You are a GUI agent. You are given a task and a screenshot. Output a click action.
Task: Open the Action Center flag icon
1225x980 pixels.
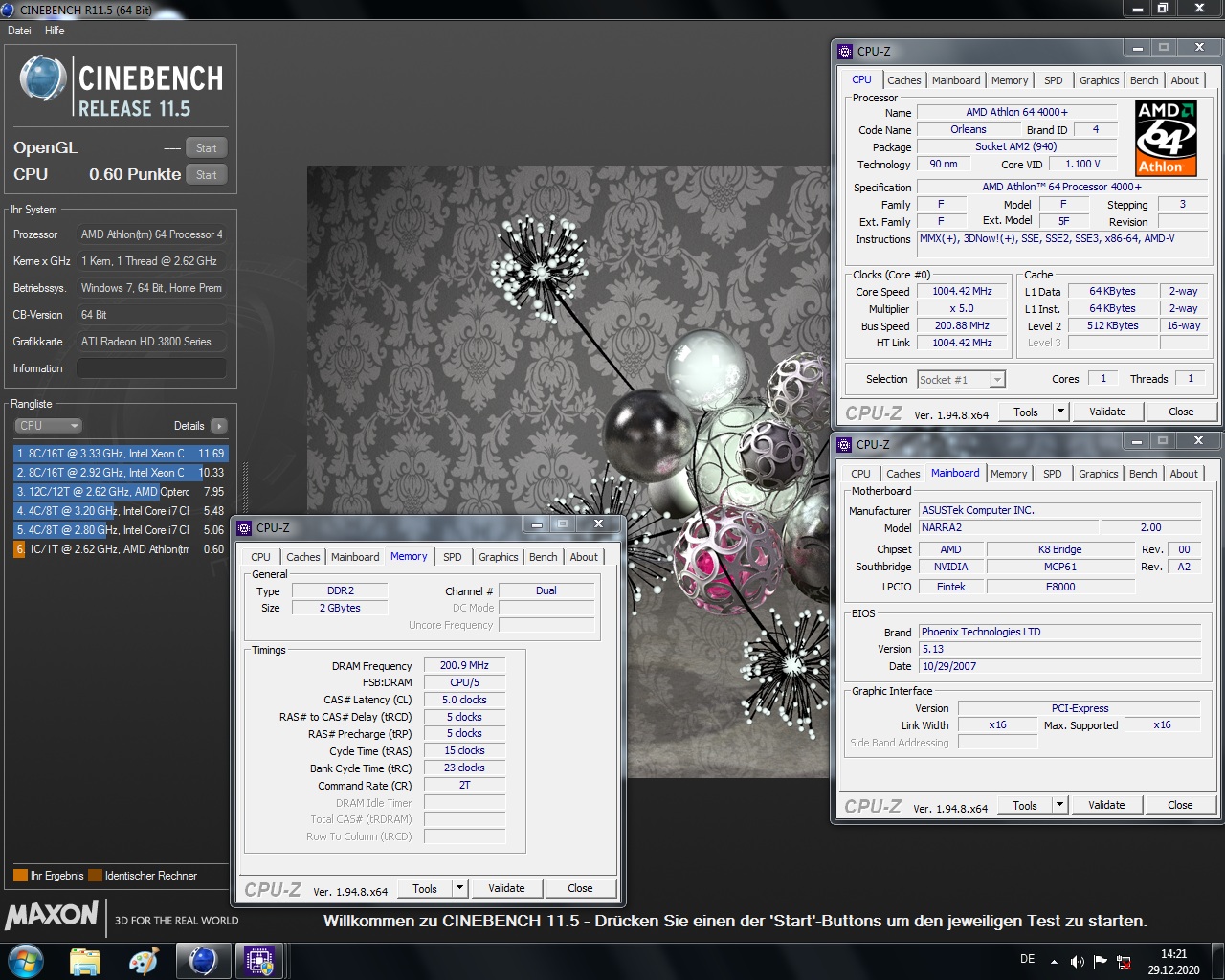pos(1100,962)
